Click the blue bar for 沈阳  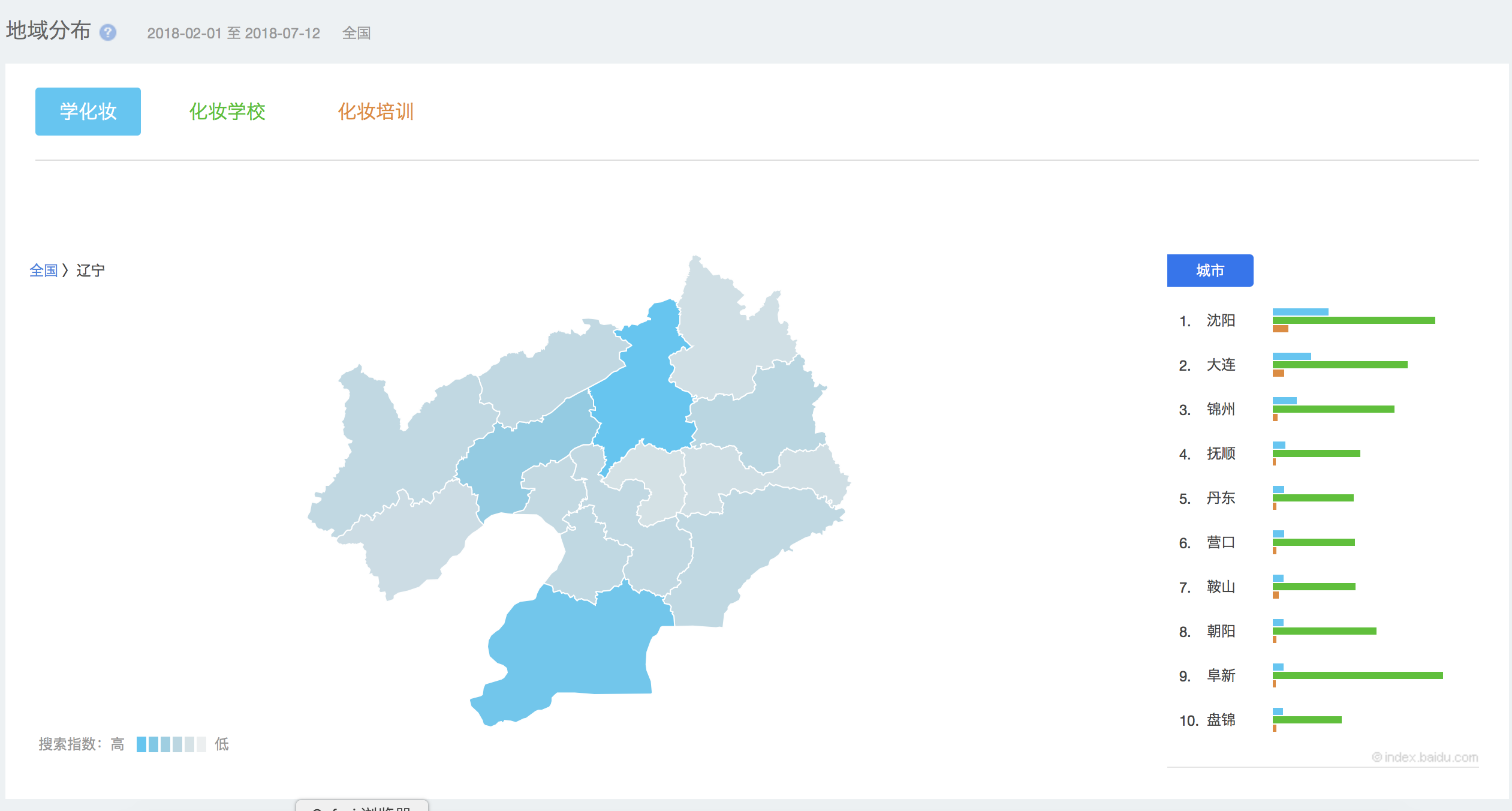1300,312
